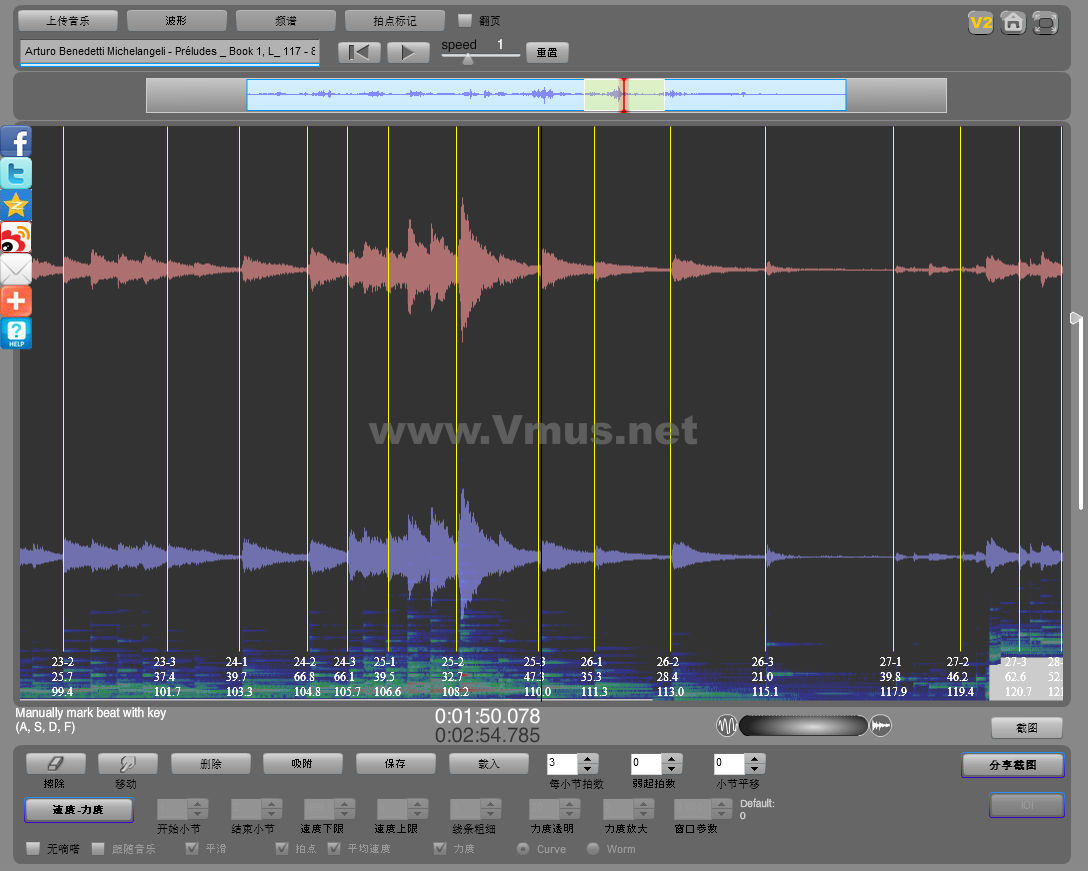Viewport: 1088px width, 871px height.
Task: Toggle the 翻页 page-turn checkbox
Action: pos(465,20)
